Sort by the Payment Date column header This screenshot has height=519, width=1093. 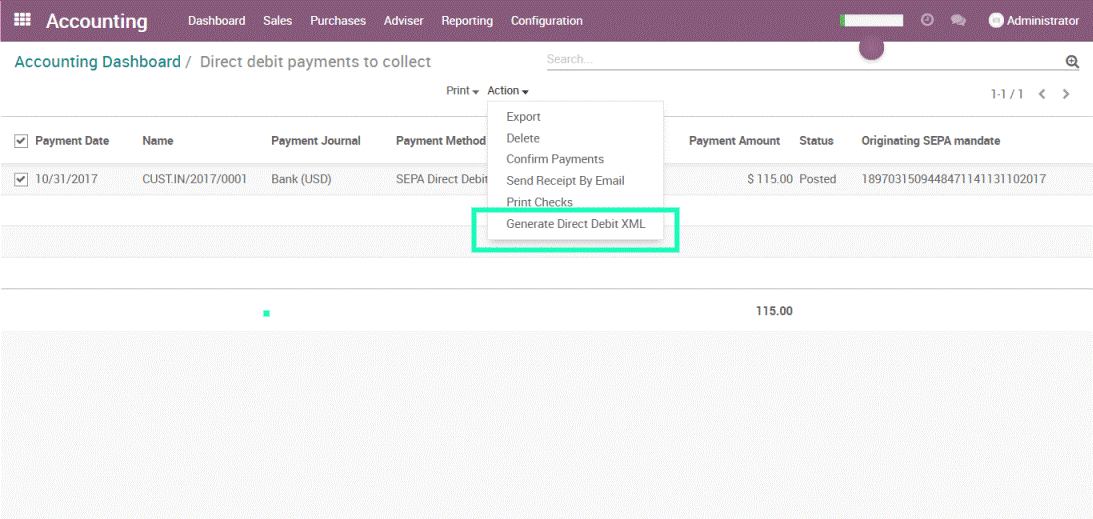tap(72, 141)
